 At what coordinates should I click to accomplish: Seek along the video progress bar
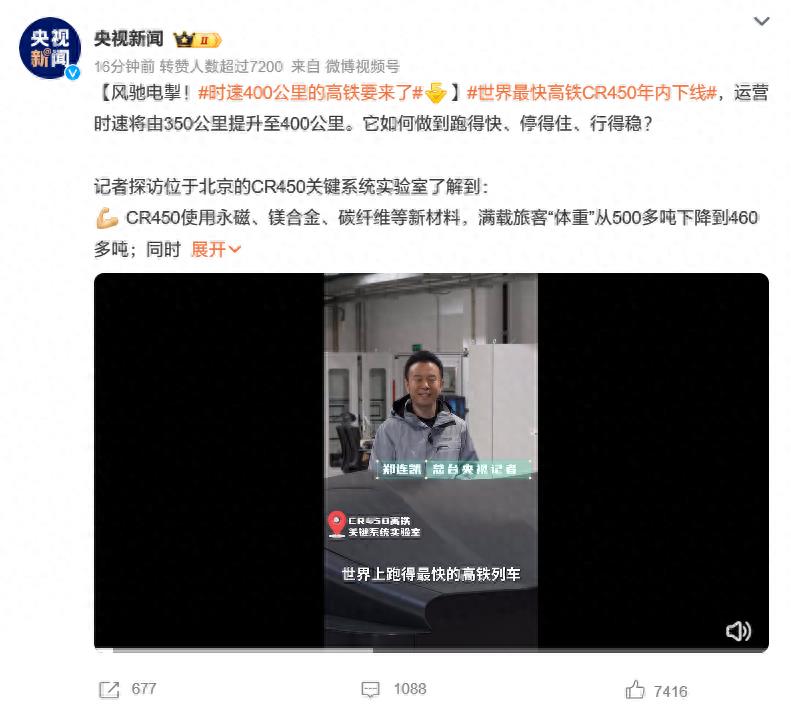click(x=431, y=650)
